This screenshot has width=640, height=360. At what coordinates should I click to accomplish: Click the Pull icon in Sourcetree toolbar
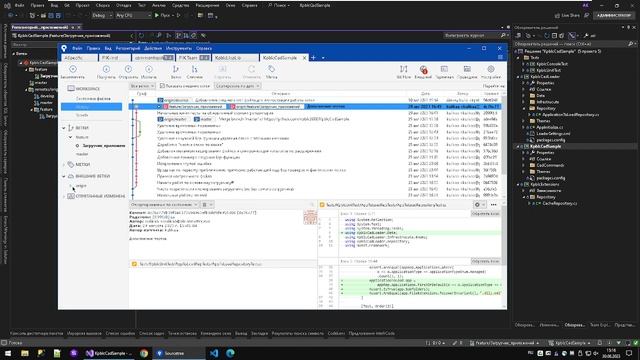coord(106,69)
